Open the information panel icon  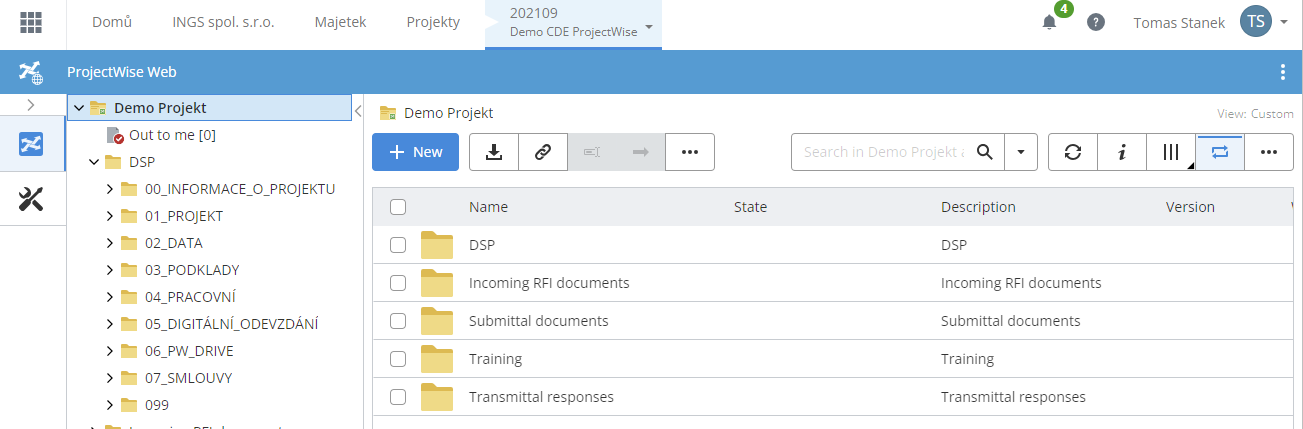pyautogui.click(x=1122, y=152)
